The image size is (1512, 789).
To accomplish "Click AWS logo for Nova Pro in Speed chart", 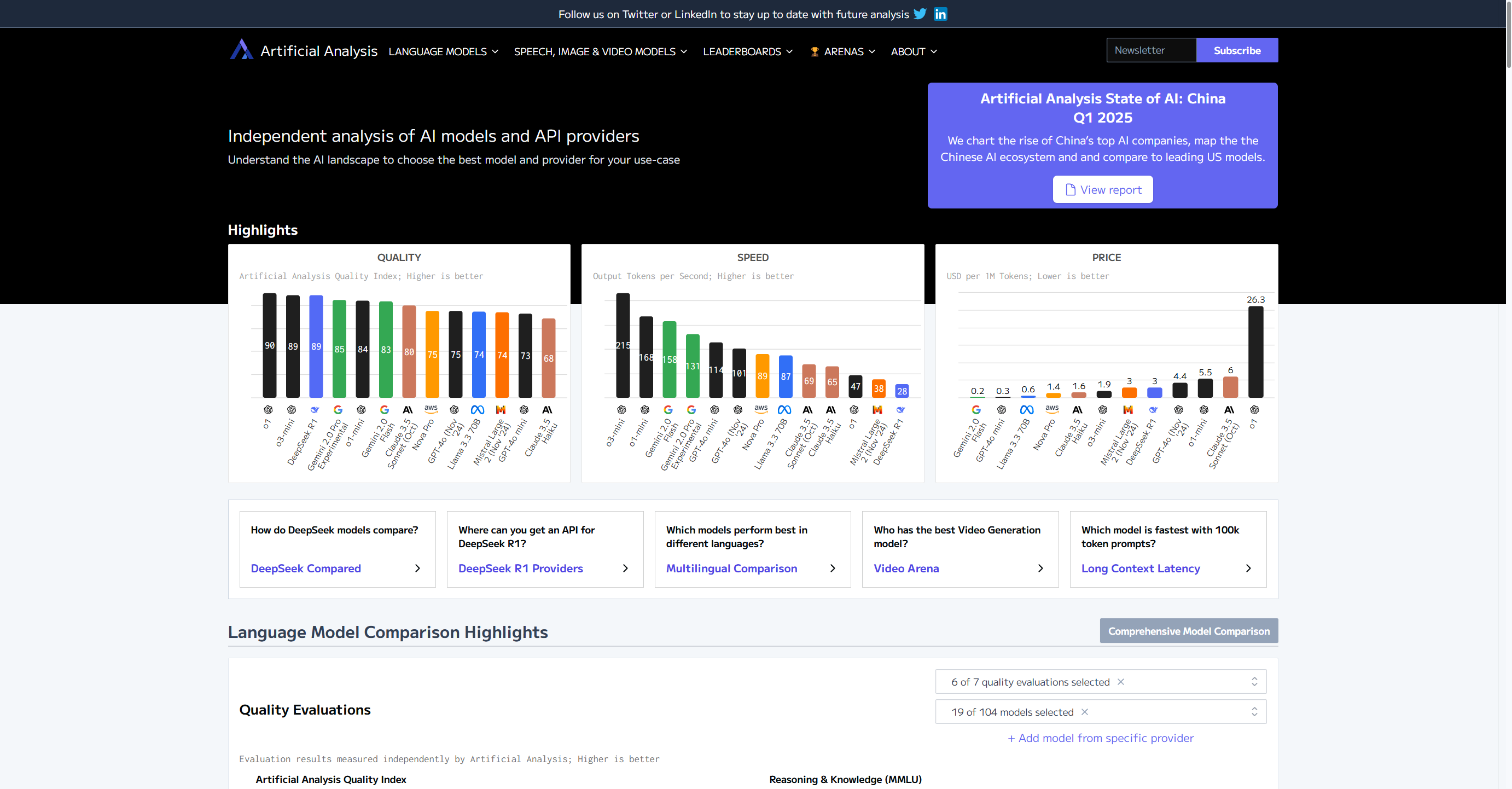I will pos(761,408).
